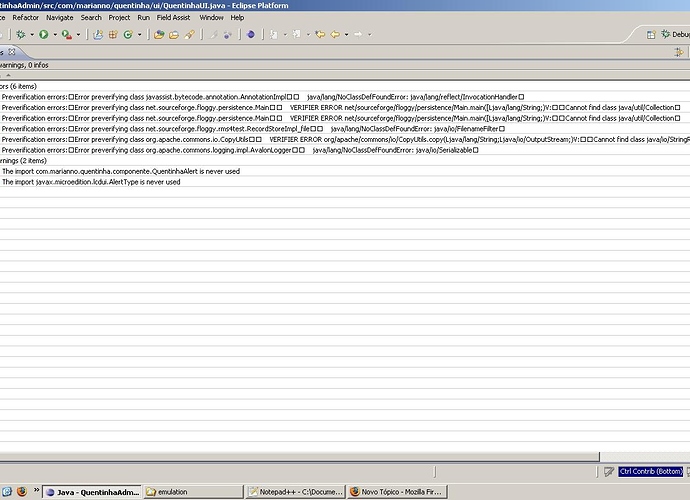The height and width of the screenshot is (500, 690).
Task: Switch to Notepad++ taskbar button
Action: [296, 492]
